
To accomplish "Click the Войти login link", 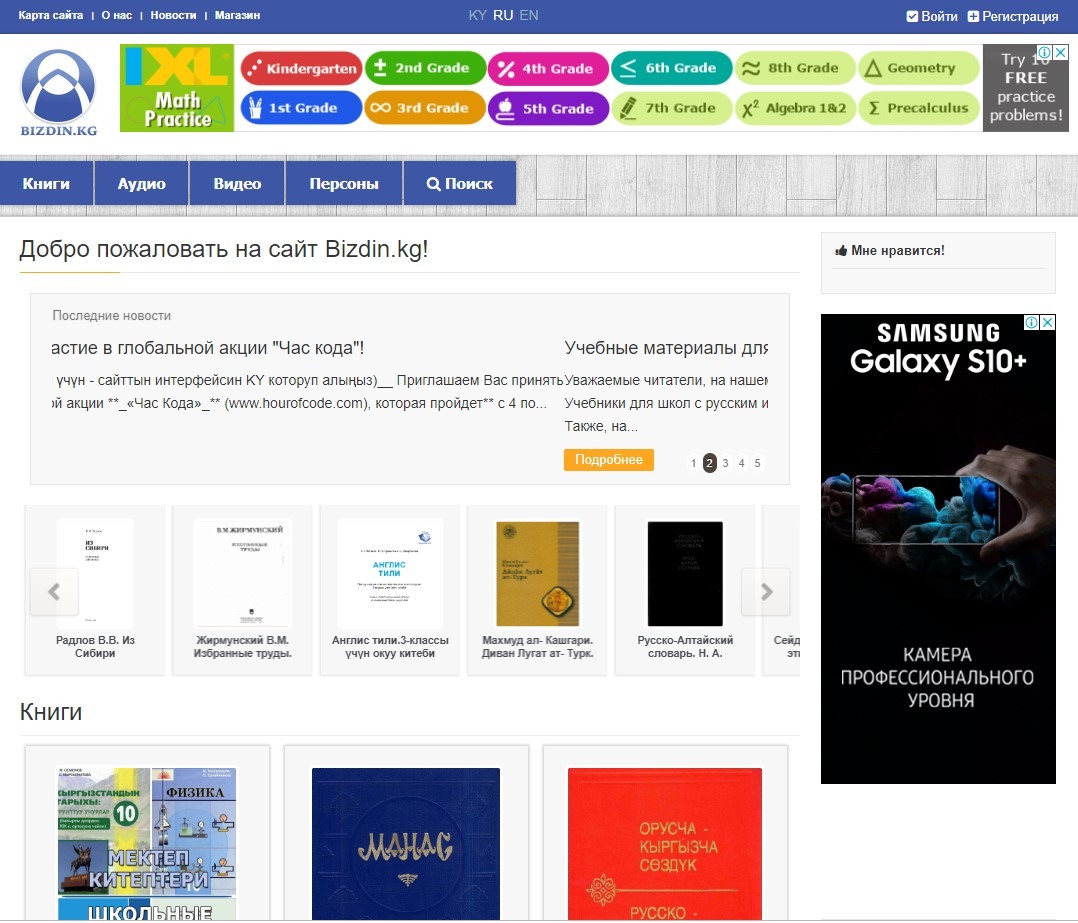I will coord(932,16).
